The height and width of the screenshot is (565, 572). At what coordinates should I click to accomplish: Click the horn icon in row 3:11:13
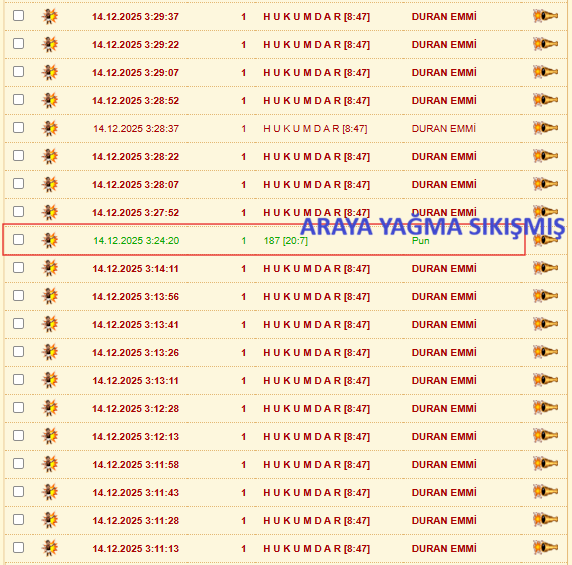click(545, 548)
